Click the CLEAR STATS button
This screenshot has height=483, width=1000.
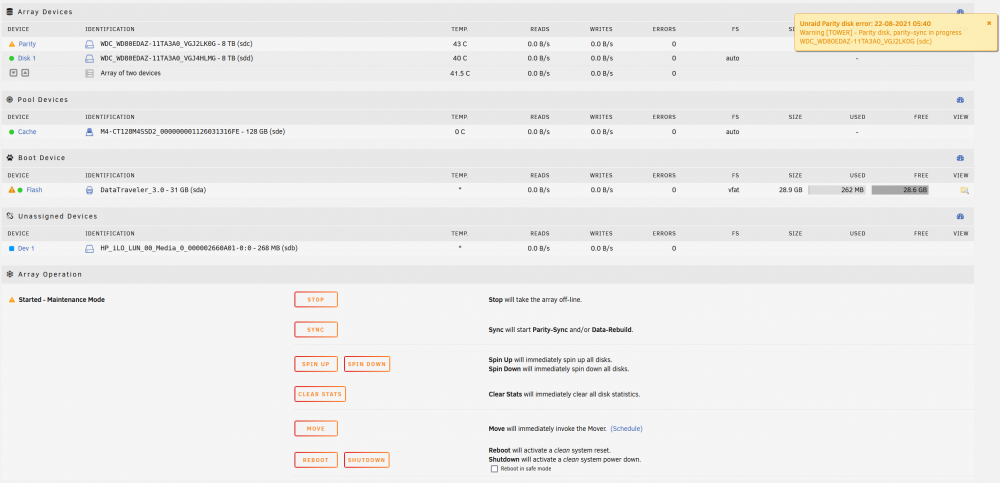pyautogui.click(x=320, y=394)
